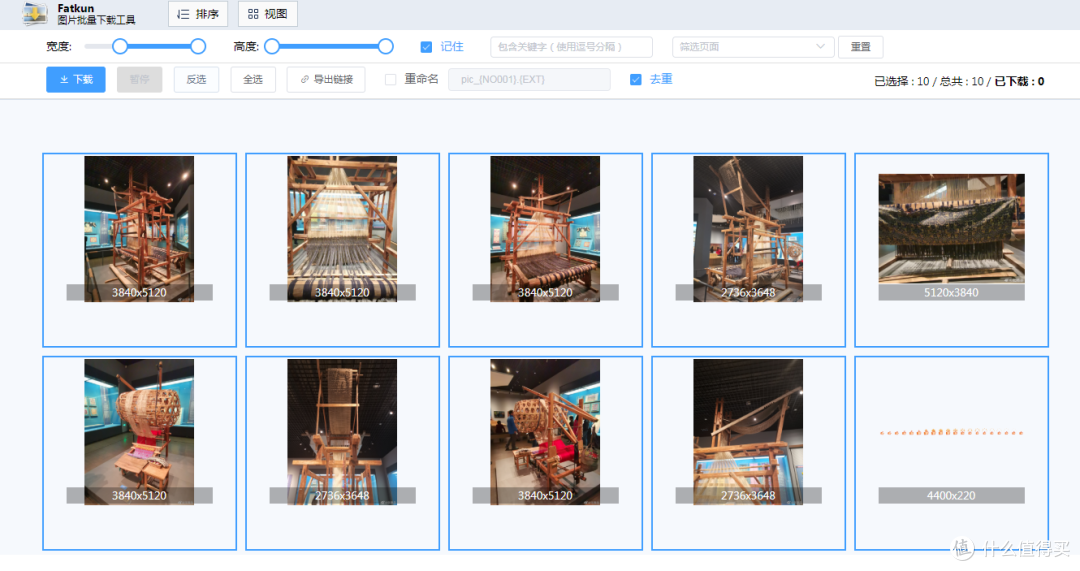The height and width of the screenshot is (571, 1080).
Task: Select the bottom-row third thumbnail with visitors
Action: tap(545, 432)
